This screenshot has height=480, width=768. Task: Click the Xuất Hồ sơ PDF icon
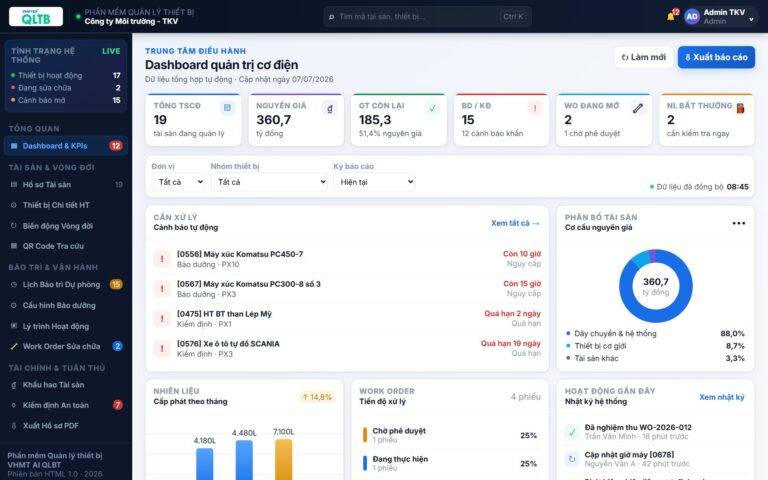(x=14, y=426)
